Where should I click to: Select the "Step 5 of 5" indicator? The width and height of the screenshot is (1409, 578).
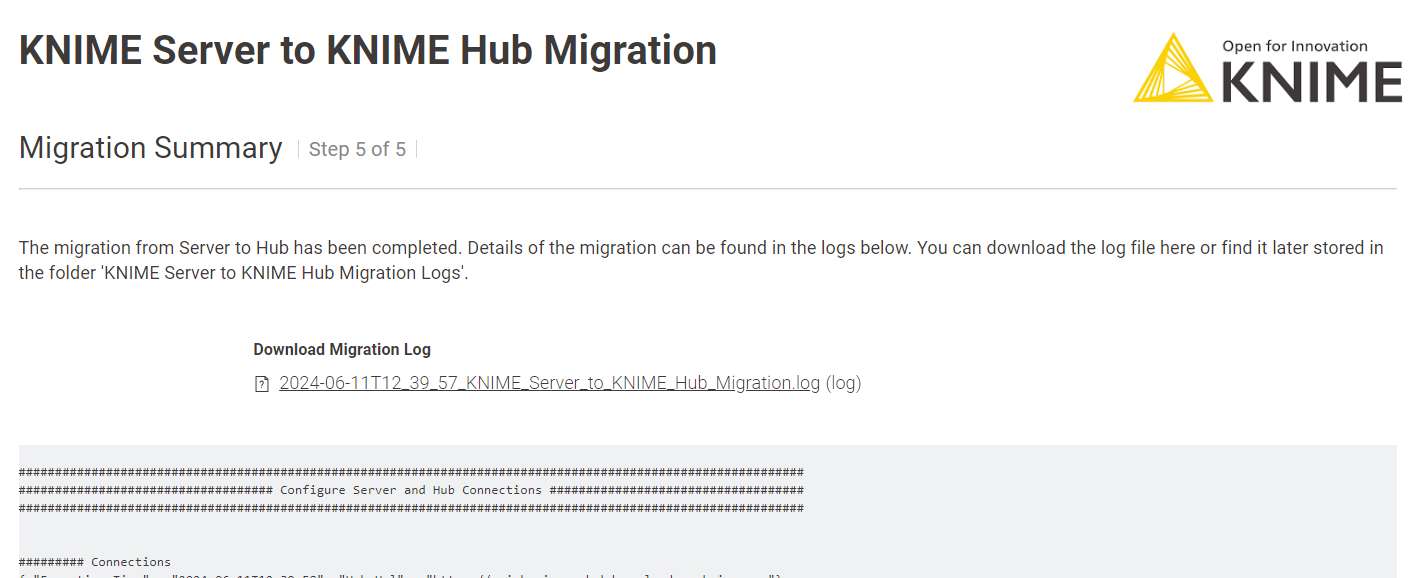[357, 150]
